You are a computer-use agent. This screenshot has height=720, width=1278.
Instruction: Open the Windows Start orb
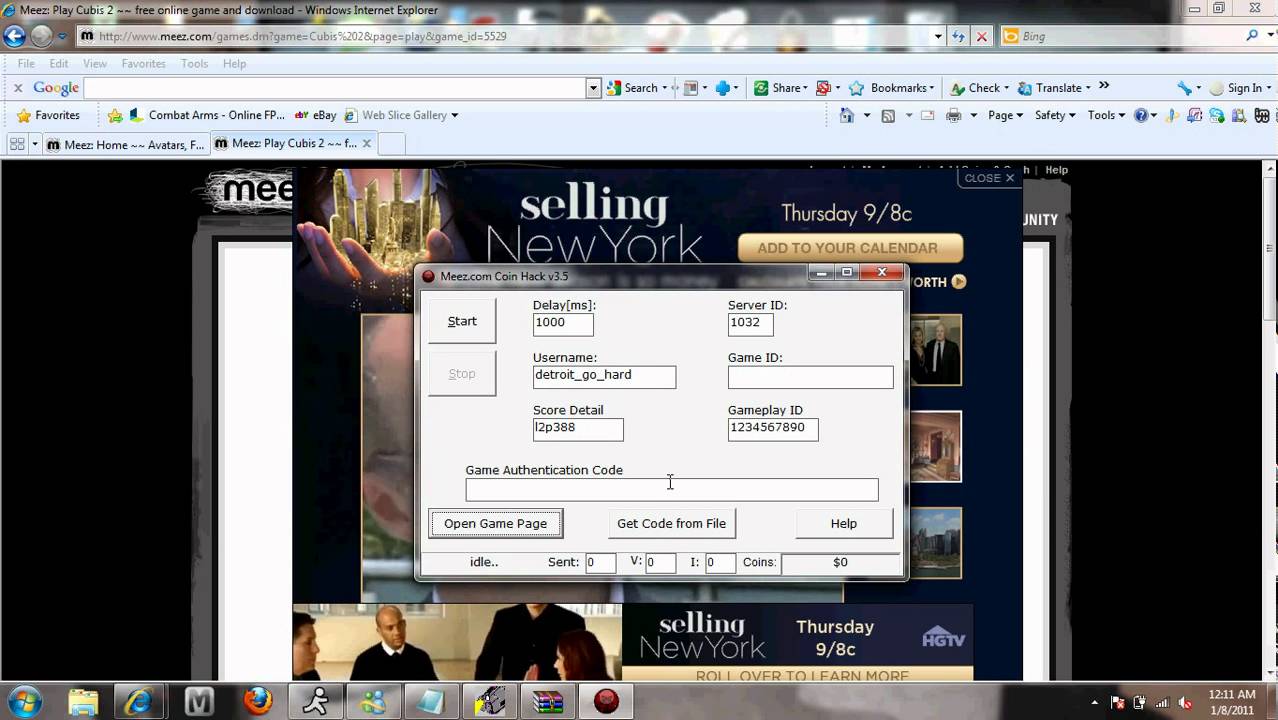(23, 701)
